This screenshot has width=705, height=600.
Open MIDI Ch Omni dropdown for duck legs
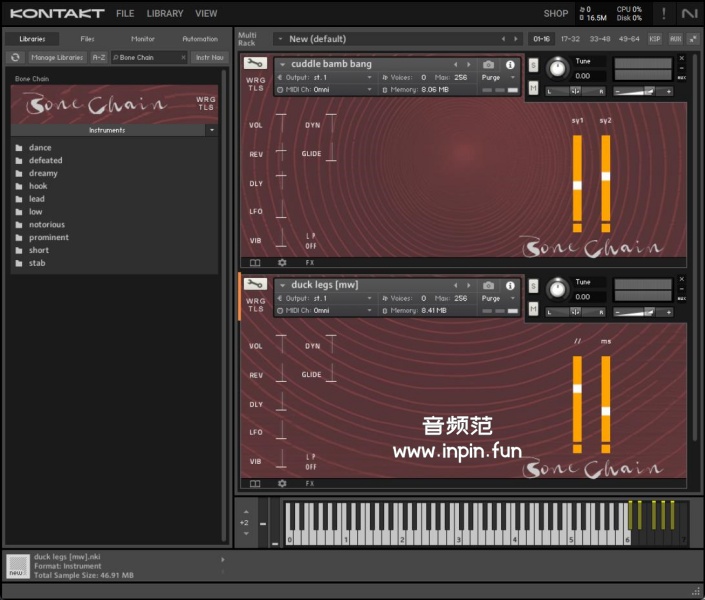click(x=340, y=310)
